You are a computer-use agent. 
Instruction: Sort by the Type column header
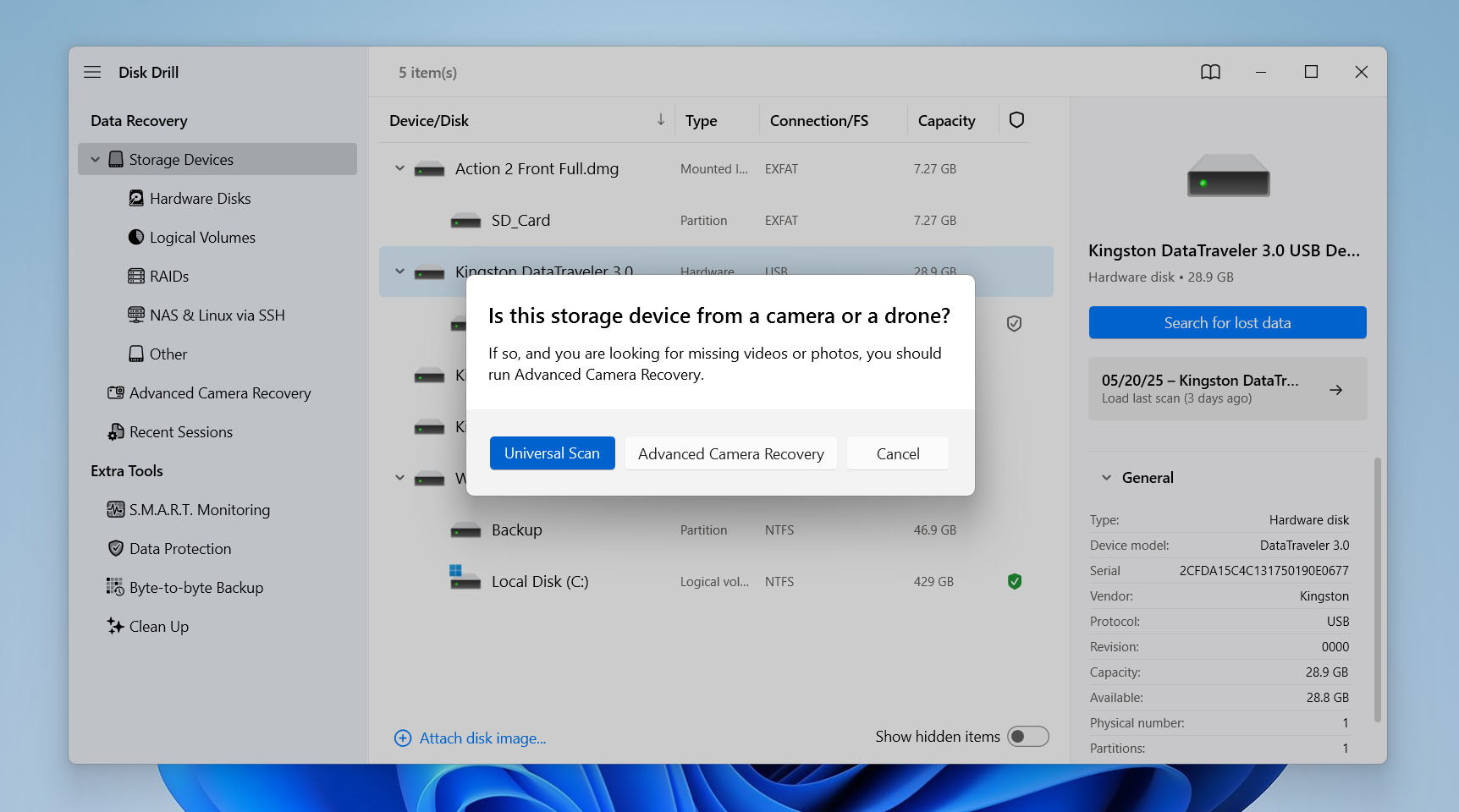coord(701,120)
